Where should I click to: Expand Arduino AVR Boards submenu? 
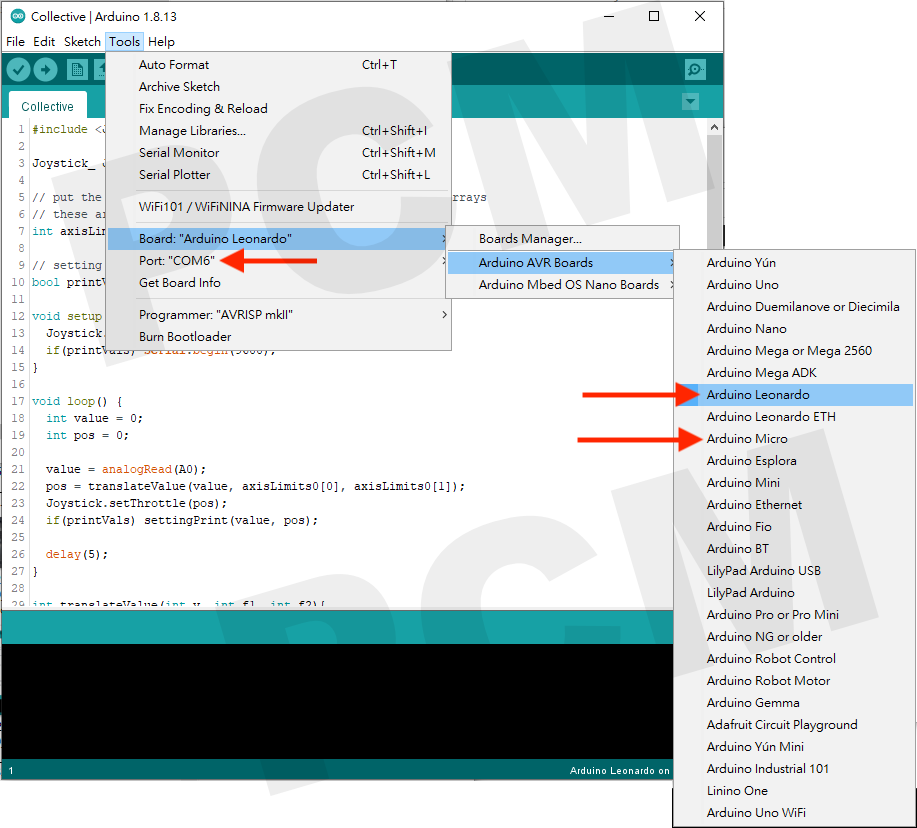(x=562, y=263)
